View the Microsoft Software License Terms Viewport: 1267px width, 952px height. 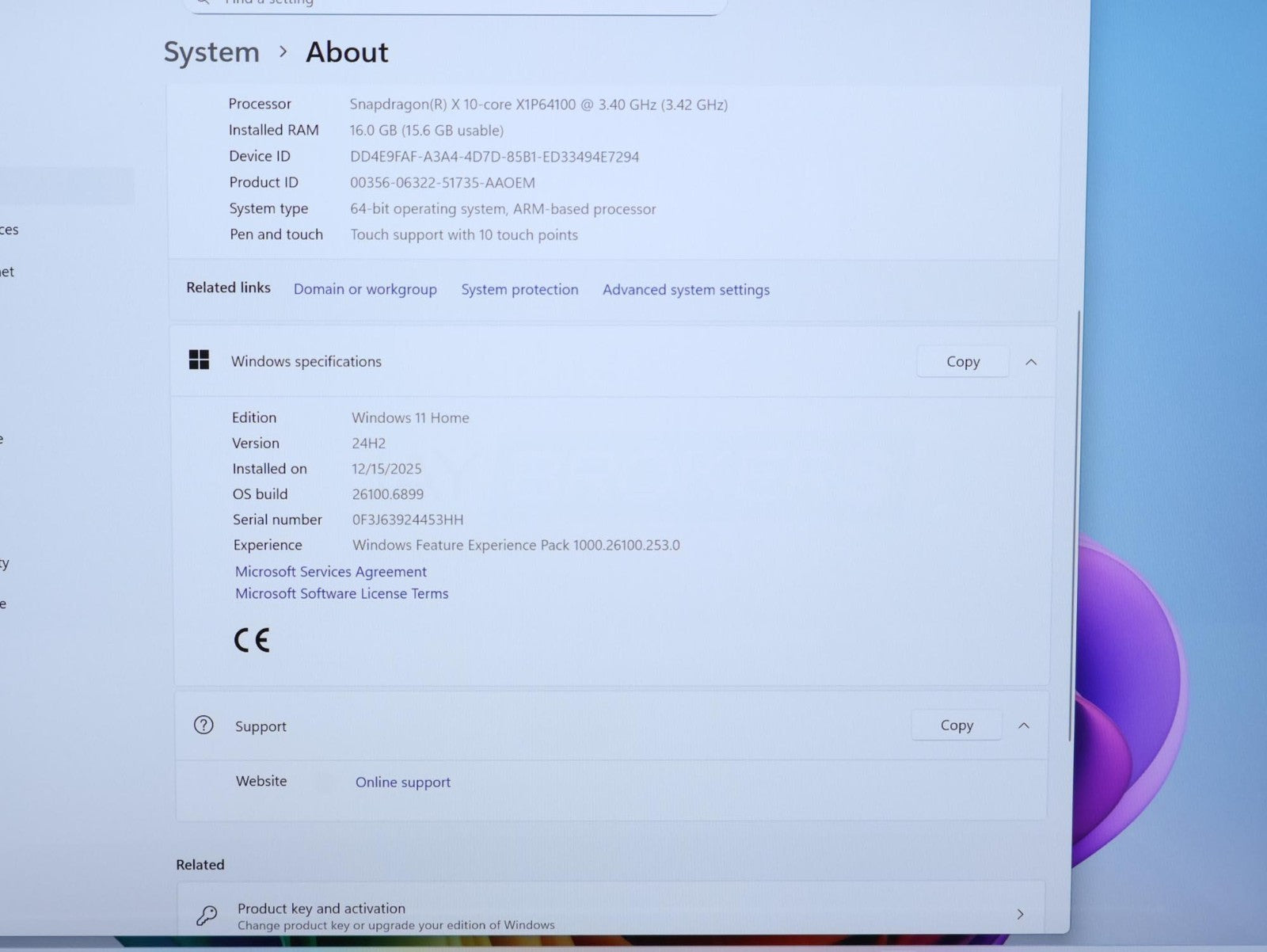click(x=341, y=594)
